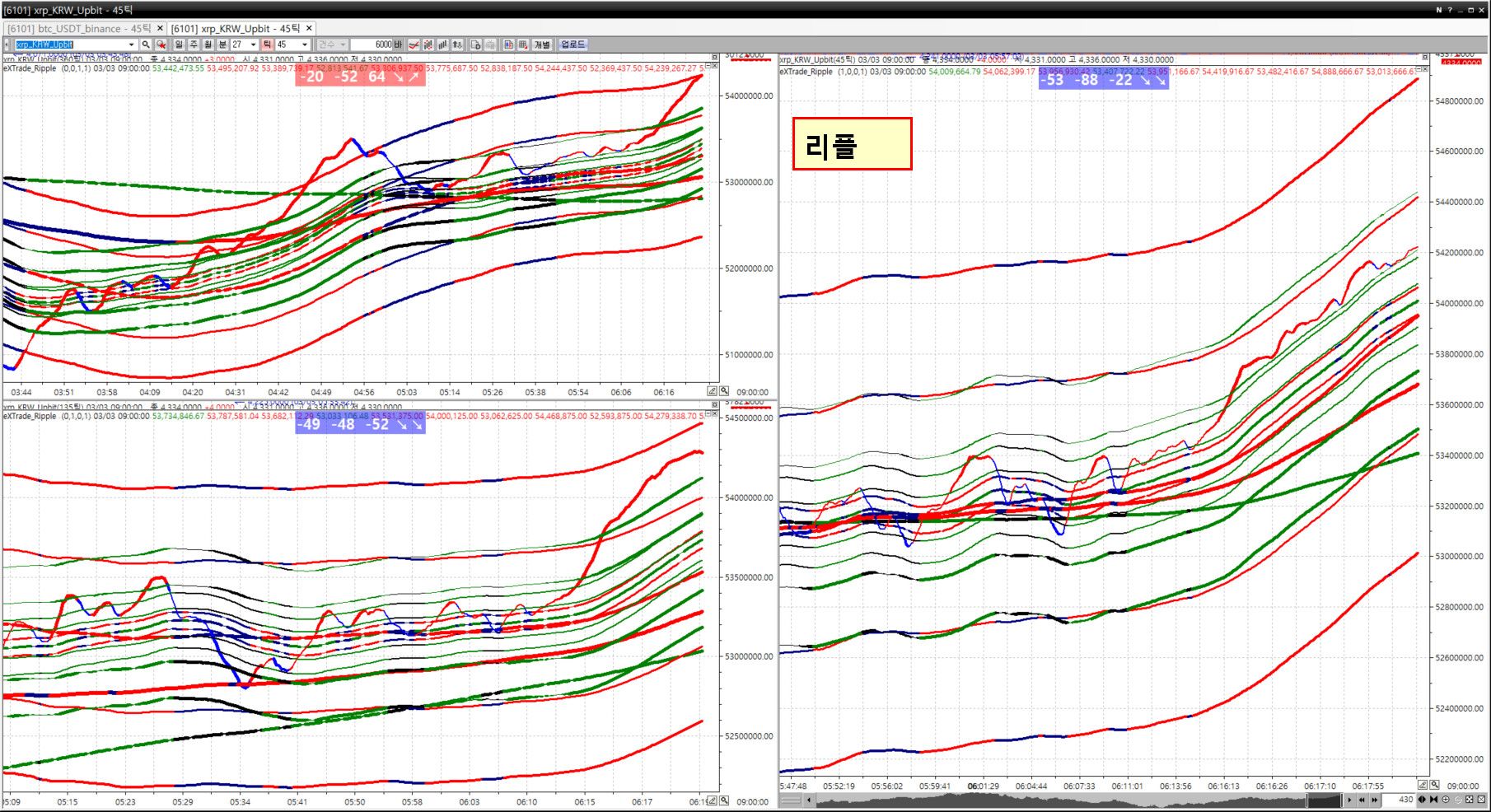Screen dimensions: 1491x812
Task: Click the 업로드 upload button
Action: [573, 44]
